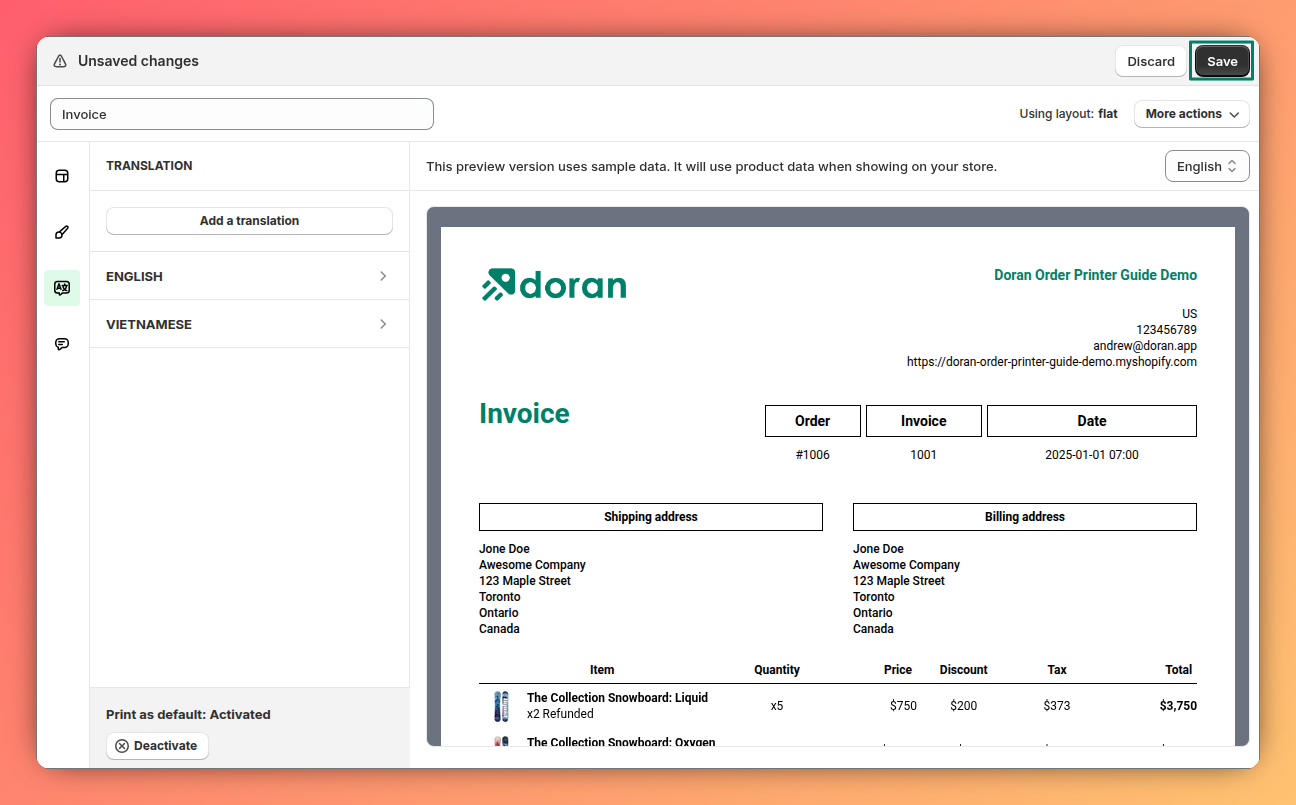1296x805 pixels.
Task: Discard unsaved changes
Action: pyautogui.click(x=1151, y=61)
